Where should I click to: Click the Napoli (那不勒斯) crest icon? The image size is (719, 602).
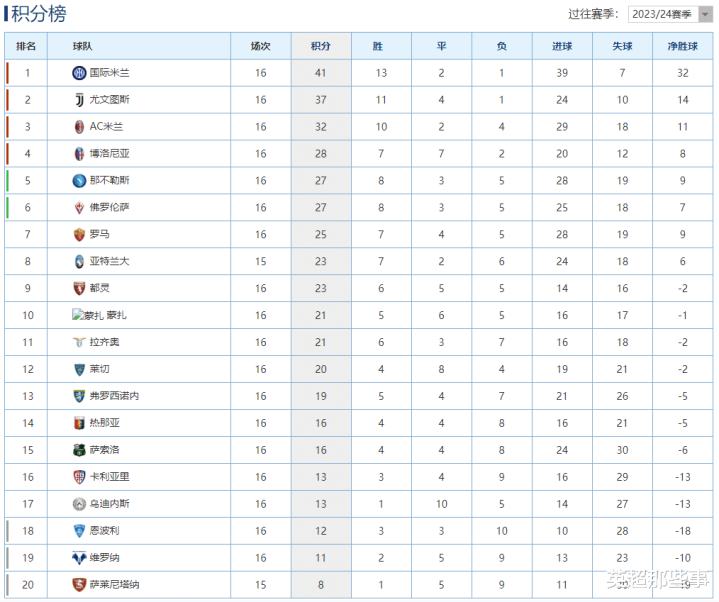(x=79, y=181)
